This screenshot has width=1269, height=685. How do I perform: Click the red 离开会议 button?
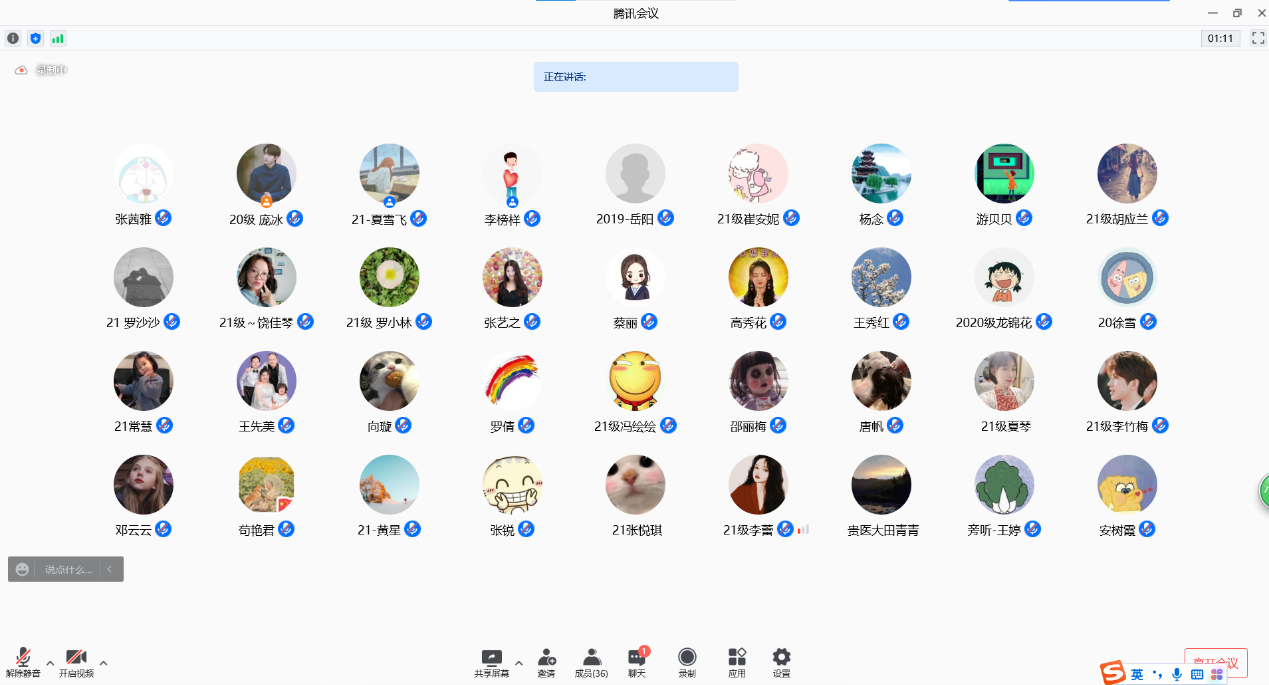tap(1215, 662)
